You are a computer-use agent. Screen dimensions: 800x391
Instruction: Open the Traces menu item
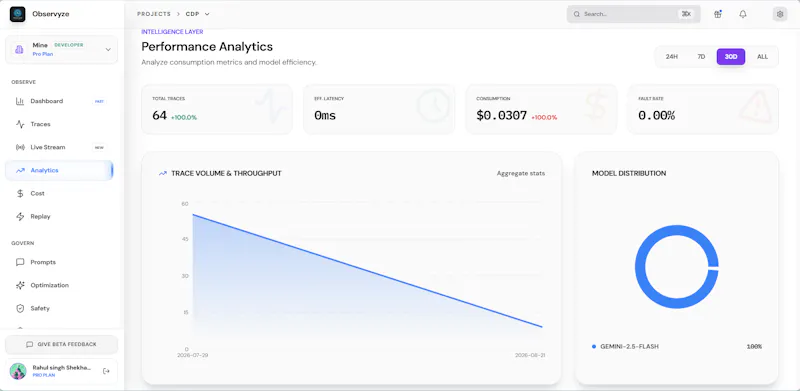point(59,124)
